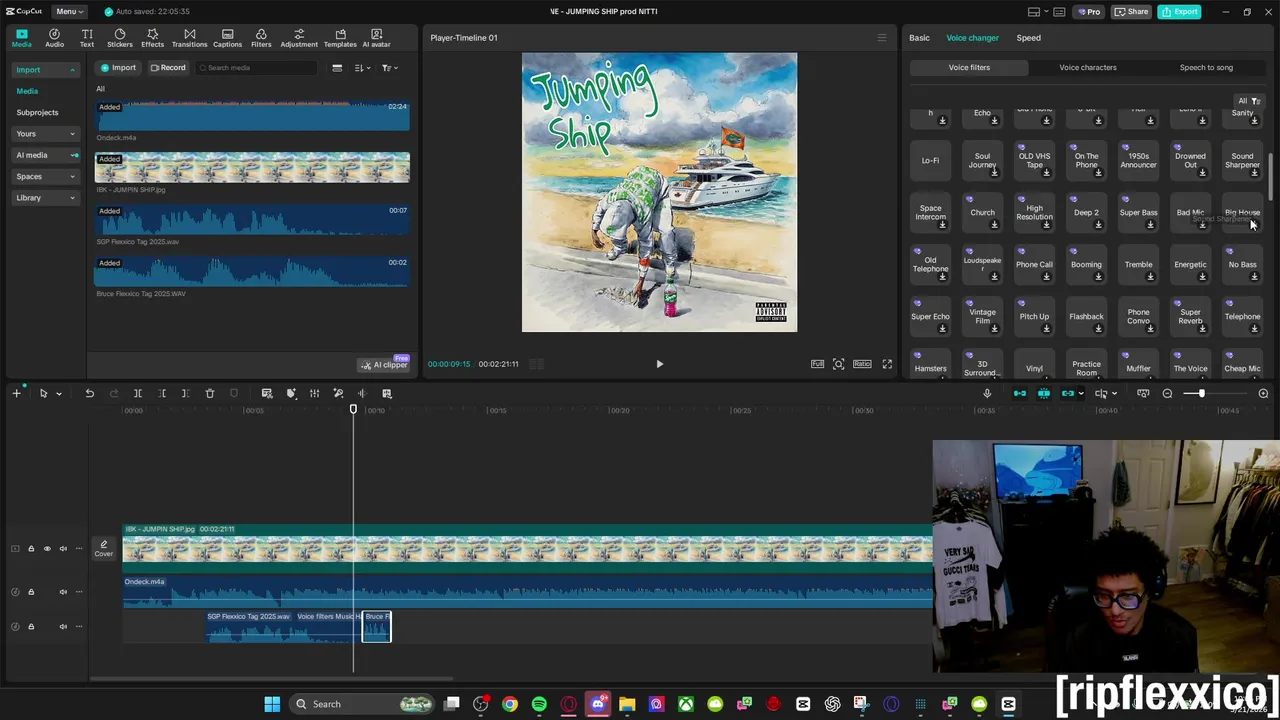Open the Audio panel icon
Screen dimensions: 1280x720
(54, 38)
